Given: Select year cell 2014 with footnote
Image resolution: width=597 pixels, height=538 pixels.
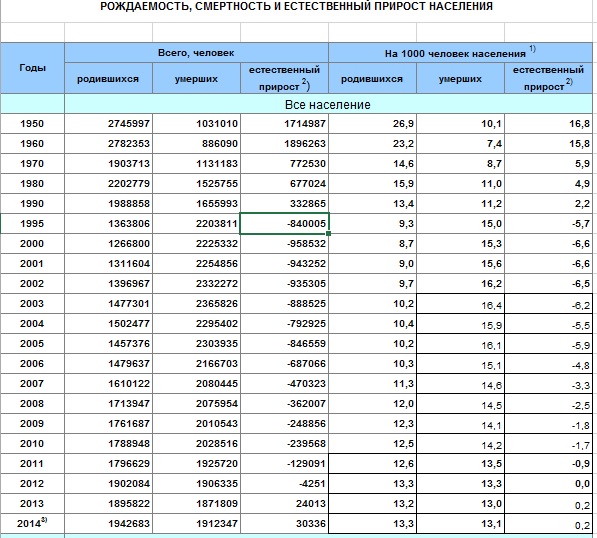Looking at the screenshot, I should 32,523.
